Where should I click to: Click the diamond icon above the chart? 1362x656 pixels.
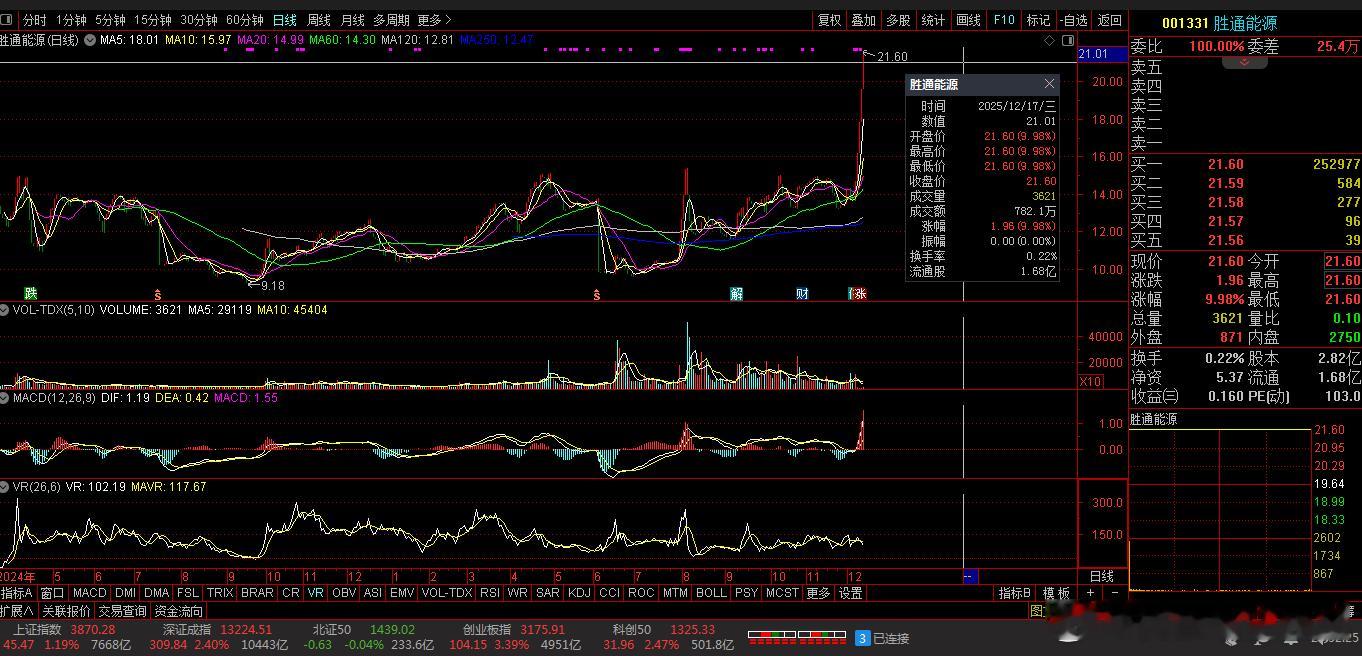1049,40
